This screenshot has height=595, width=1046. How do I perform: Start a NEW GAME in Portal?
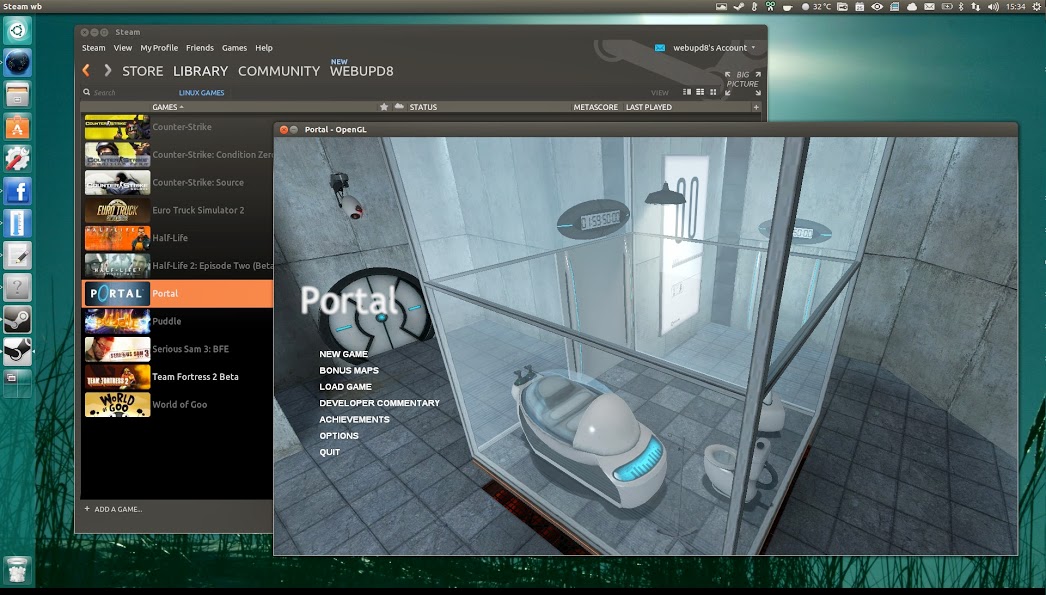[342, 354]
